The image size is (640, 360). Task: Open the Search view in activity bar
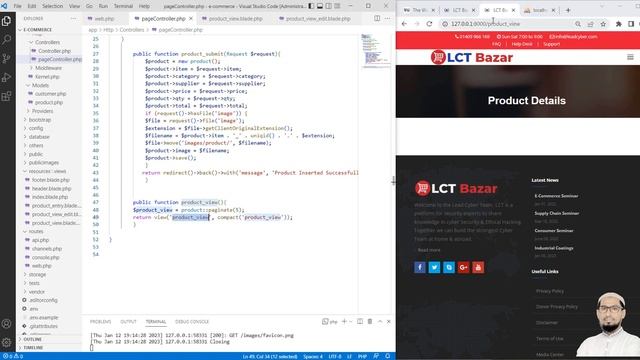[x=7, y=40]
